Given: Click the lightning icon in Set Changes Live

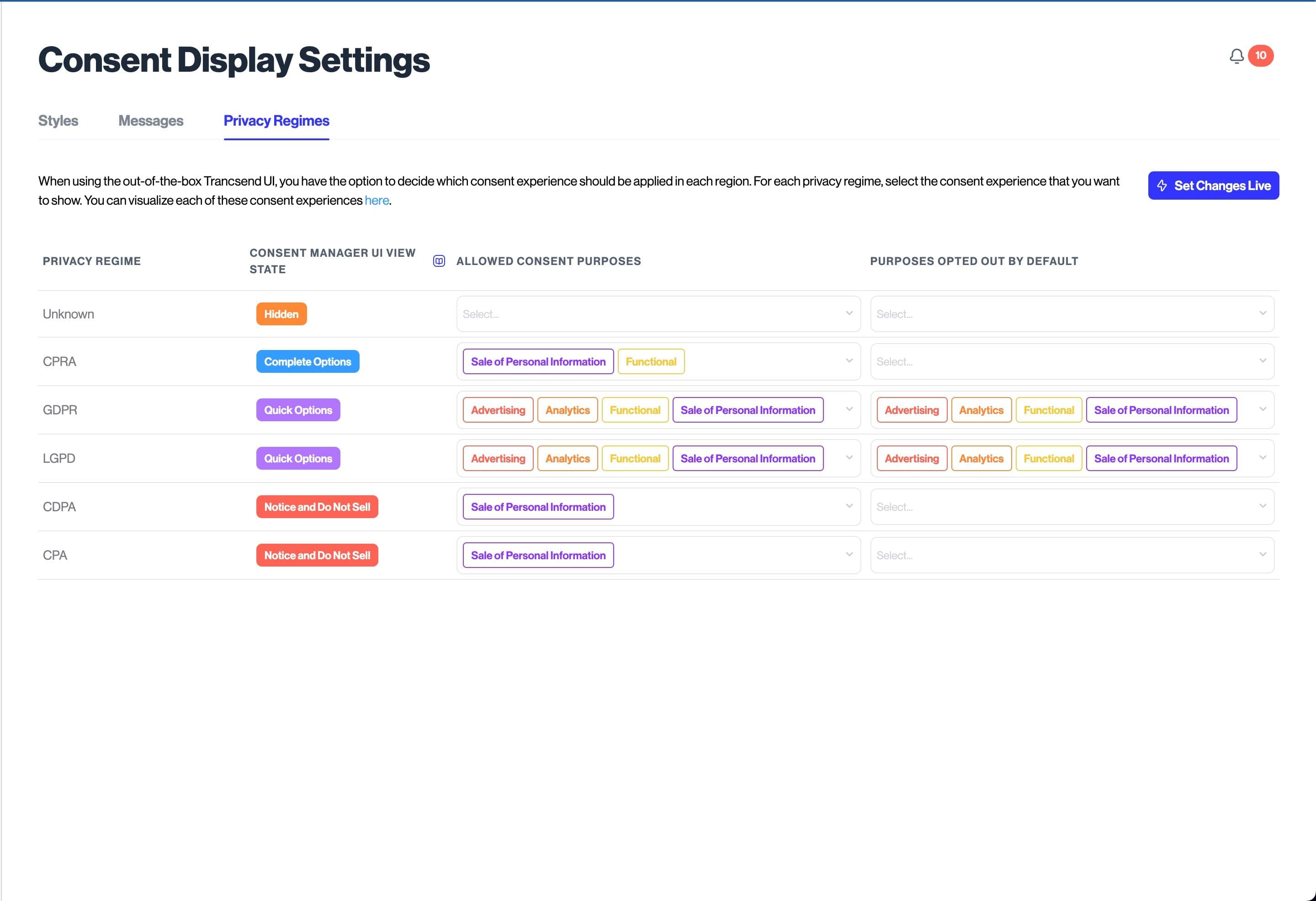Looking at the screenshot, I should [1162, 186].
